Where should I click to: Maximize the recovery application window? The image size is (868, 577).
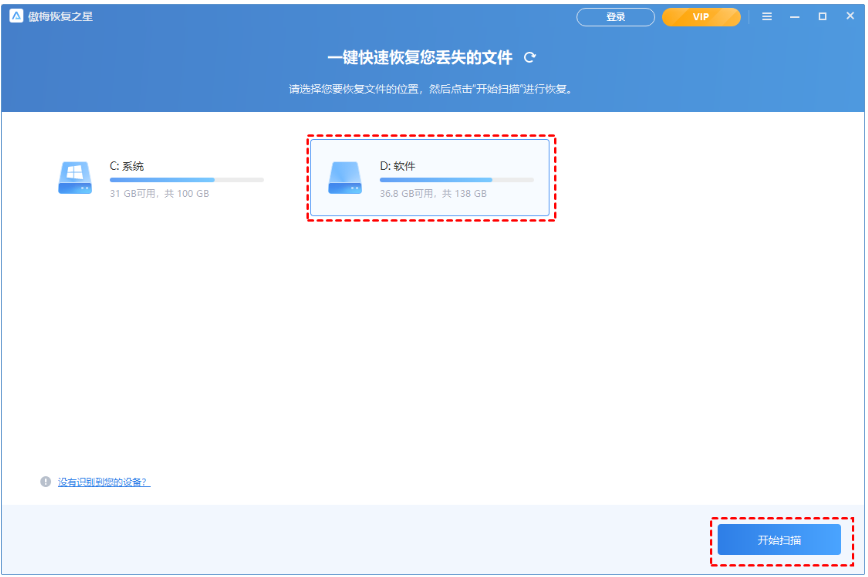click(823, 17)
